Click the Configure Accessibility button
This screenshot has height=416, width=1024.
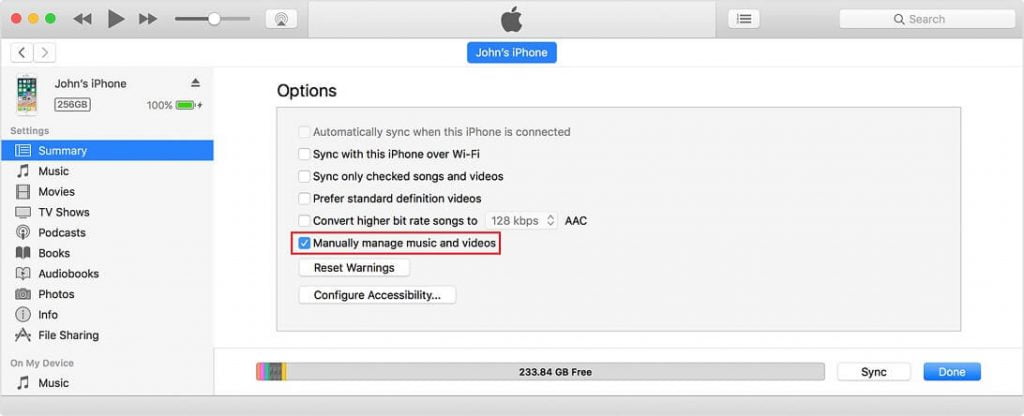tap(377, 295)
